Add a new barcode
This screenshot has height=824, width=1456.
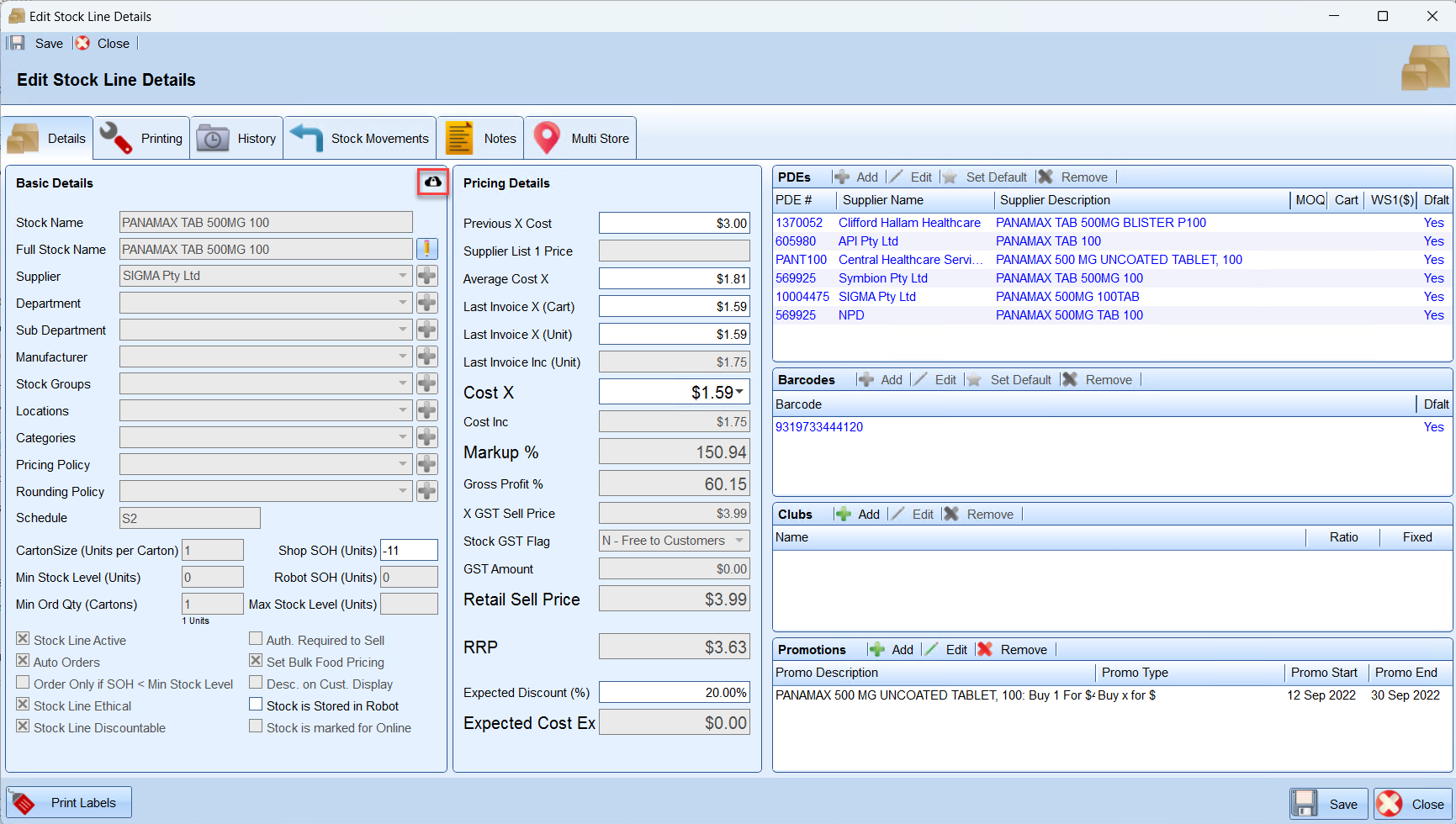pos(880,379)
